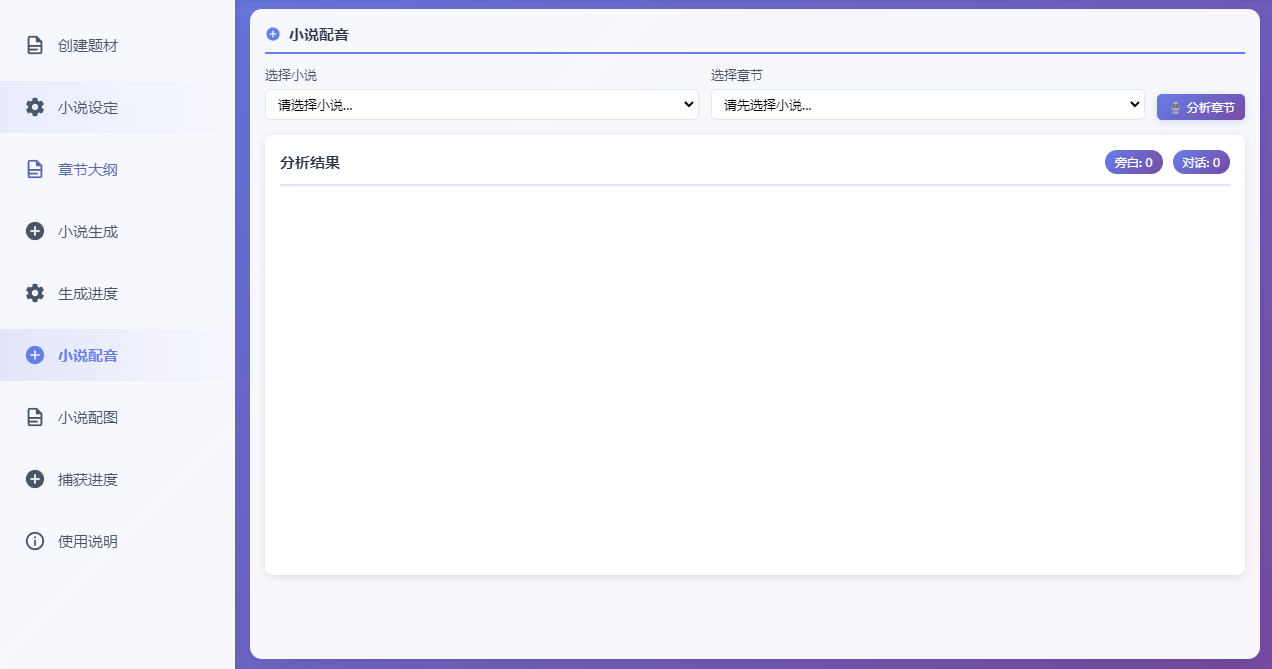Viewport: 1272px width, 669px height.
Task: Click the document icon beside 章节大纲
Action: click(x=35, y=169)
